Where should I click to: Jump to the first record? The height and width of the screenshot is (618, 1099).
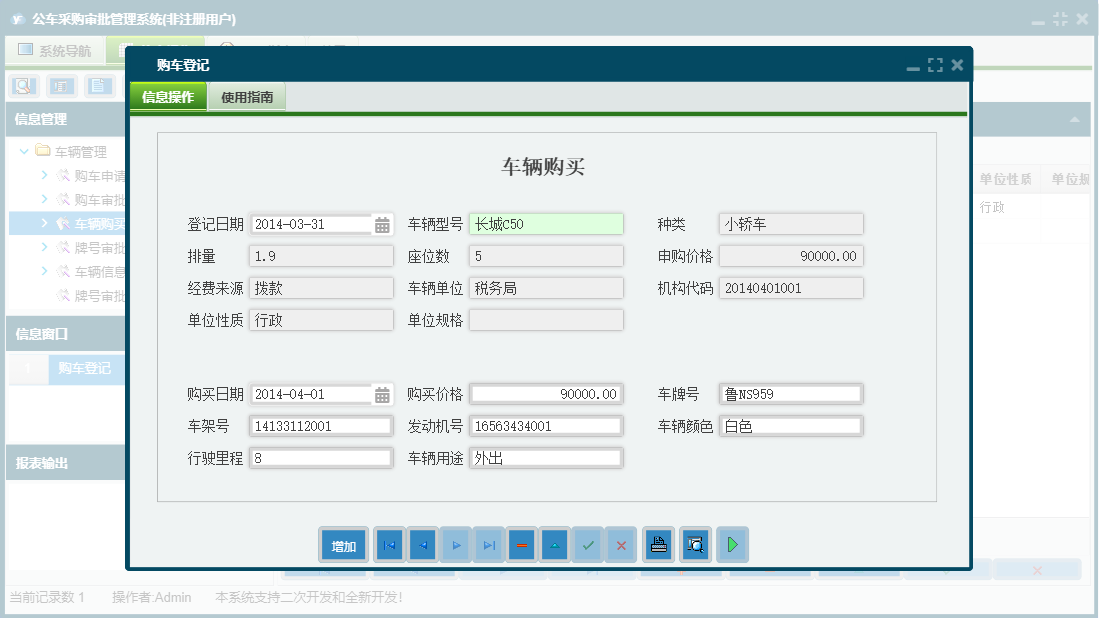click(389, 546)
